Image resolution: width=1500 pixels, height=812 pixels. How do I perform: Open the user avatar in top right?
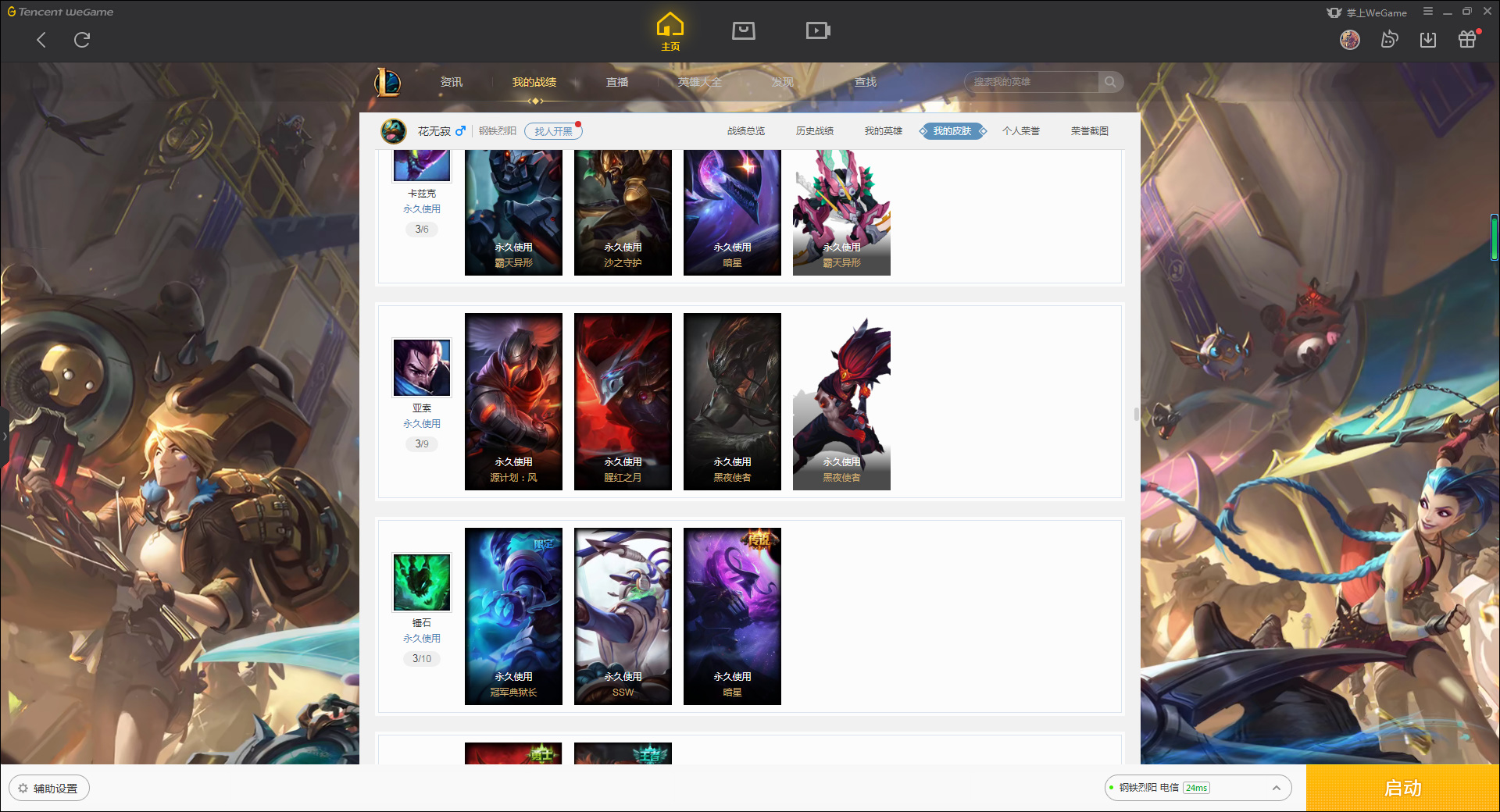pos(1350,39)
